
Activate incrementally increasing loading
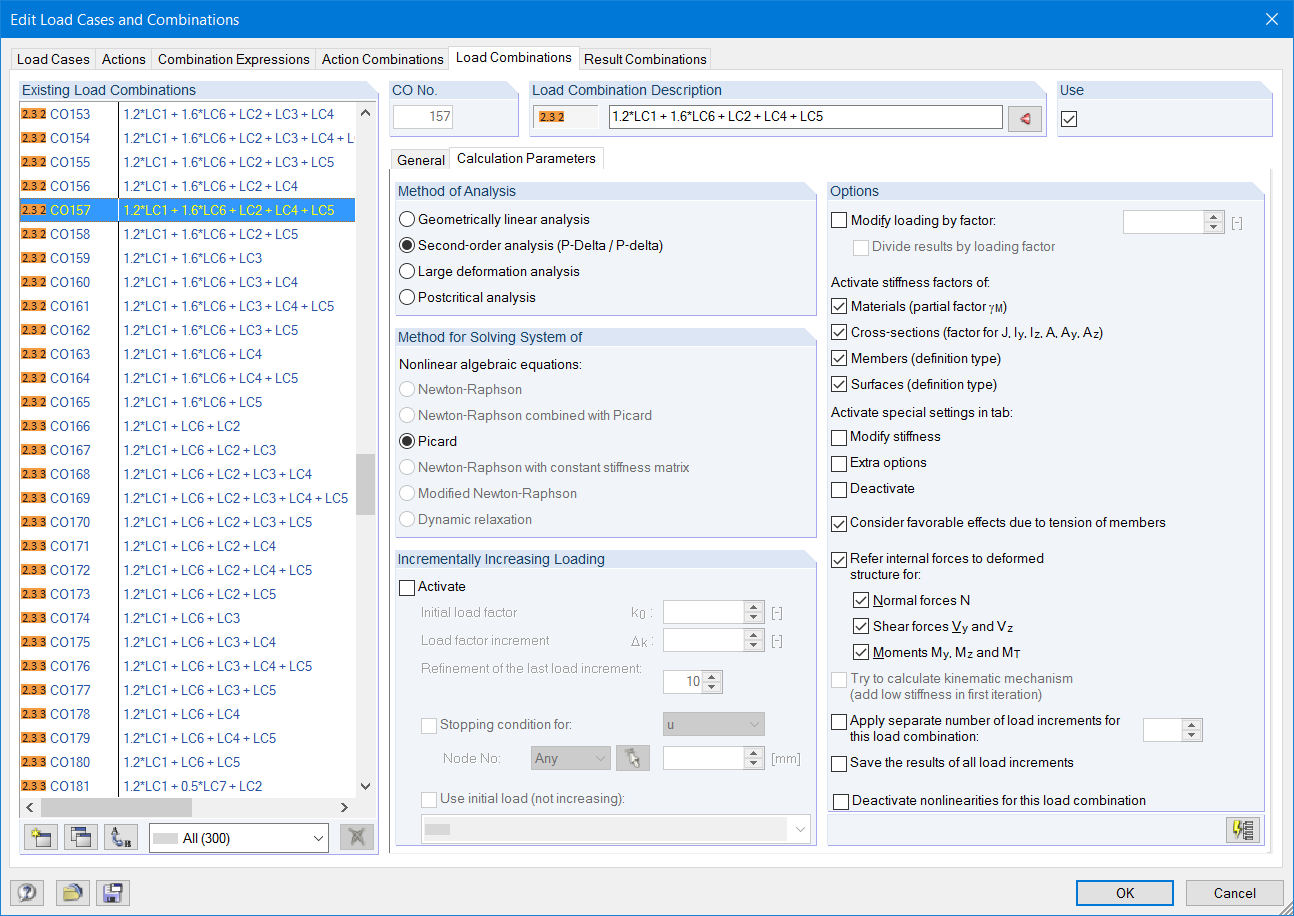click(407, 587)
